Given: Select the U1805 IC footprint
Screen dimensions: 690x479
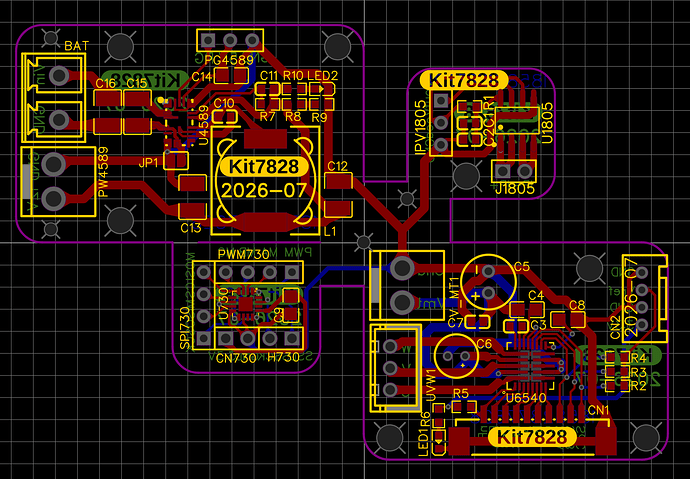Looking at the screenshot, I should (517, 121).
